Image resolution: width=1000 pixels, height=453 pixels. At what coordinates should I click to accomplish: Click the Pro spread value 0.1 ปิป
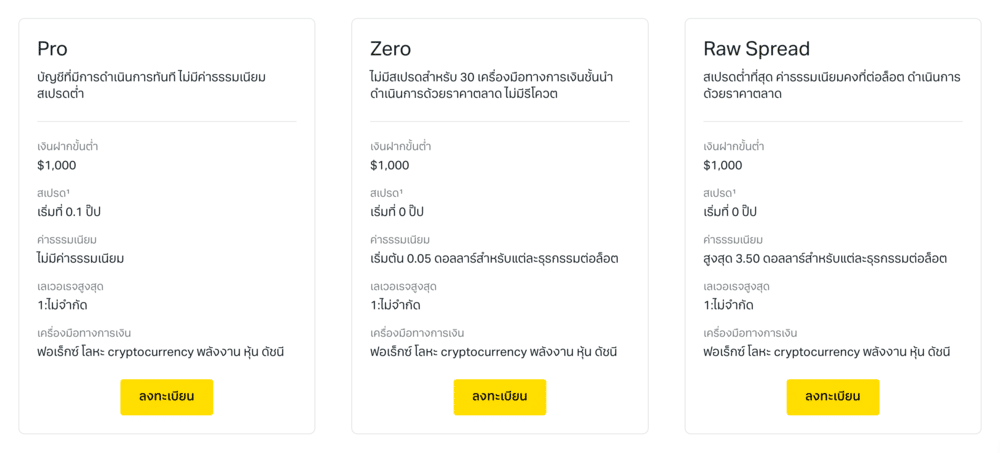69,212
